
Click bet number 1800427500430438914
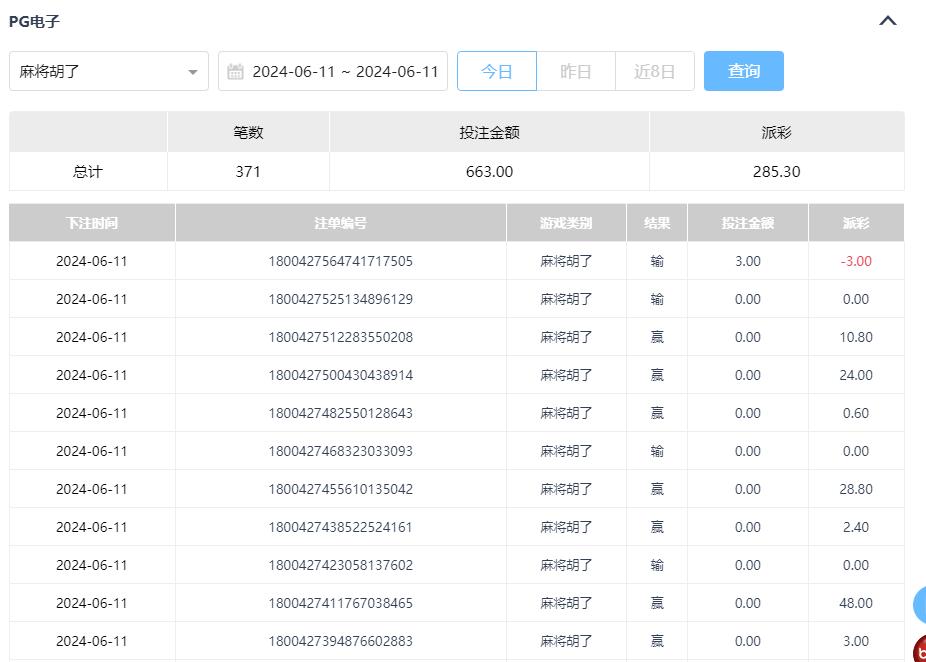click(340, 375)
